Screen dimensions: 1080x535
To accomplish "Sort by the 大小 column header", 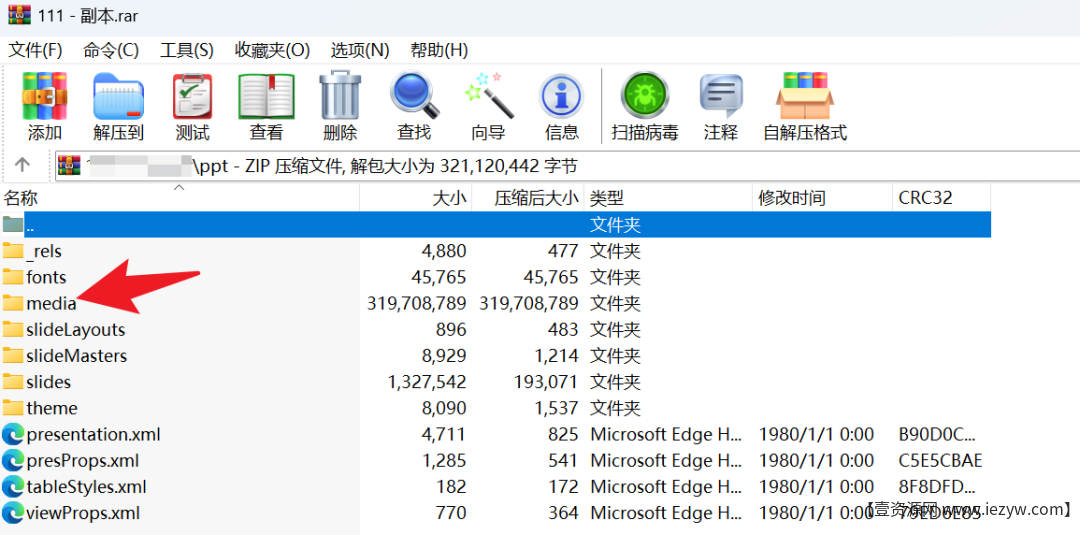I will coord(416,198).
